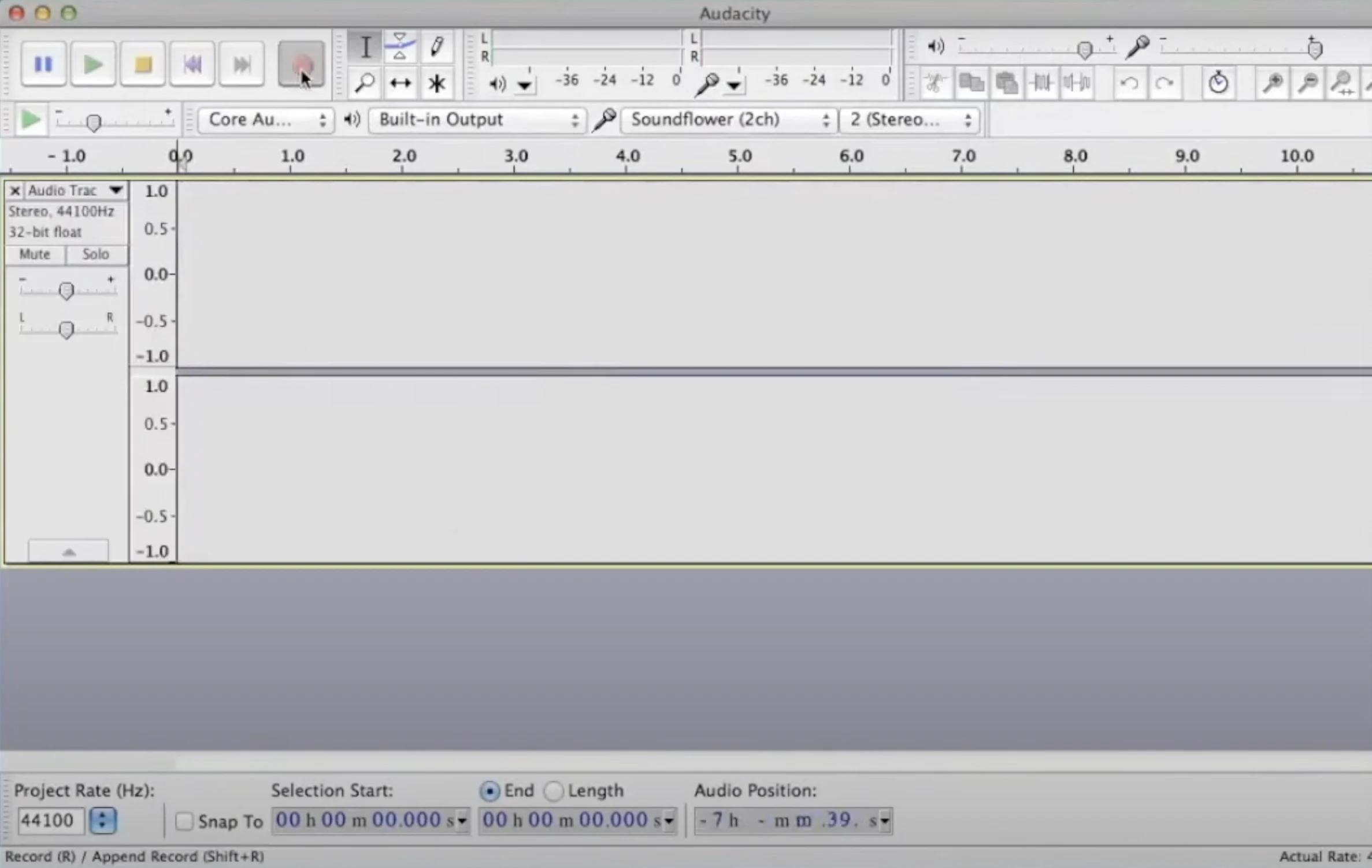Image resolution: width=1372 pixels, height=868 pixels.
Task: Open the Soundflower (2ch) input dropdown
Action: [x=729, y=120]
